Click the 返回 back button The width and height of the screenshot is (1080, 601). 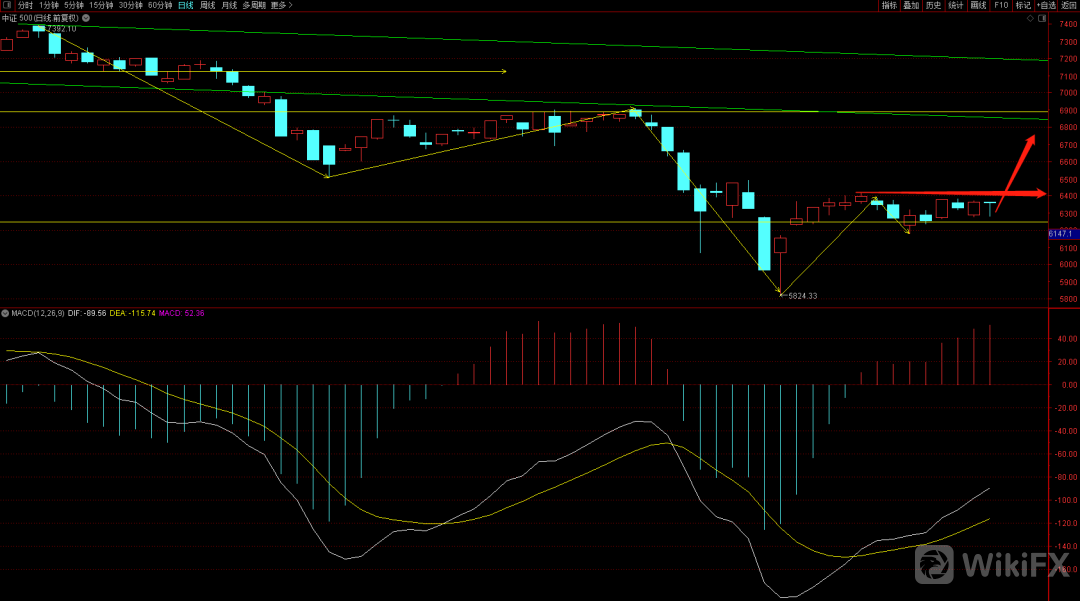[1068, 5]
